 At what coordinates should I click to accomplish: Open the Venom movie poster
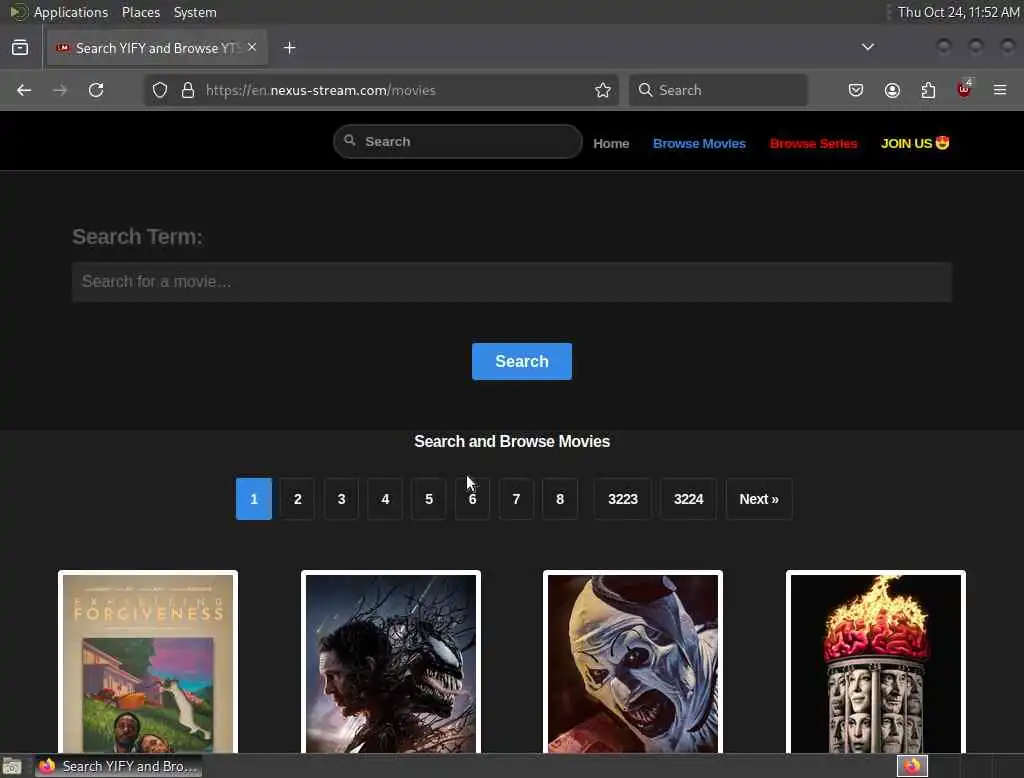(x=391, y=662)
